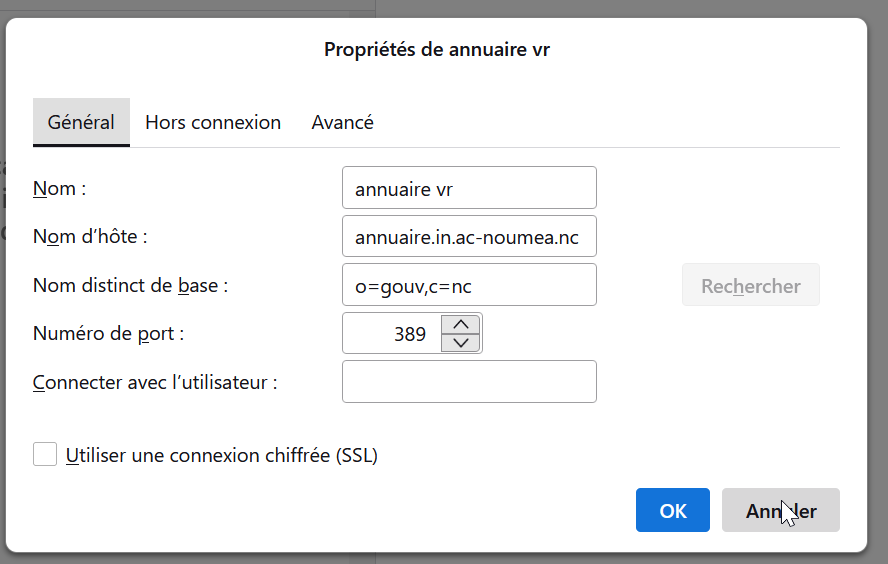The height and width of the screenshot is (564, 888).
Task: Select the base DN field o=gouv,c=nc
Action: click(x=469, y=285)
